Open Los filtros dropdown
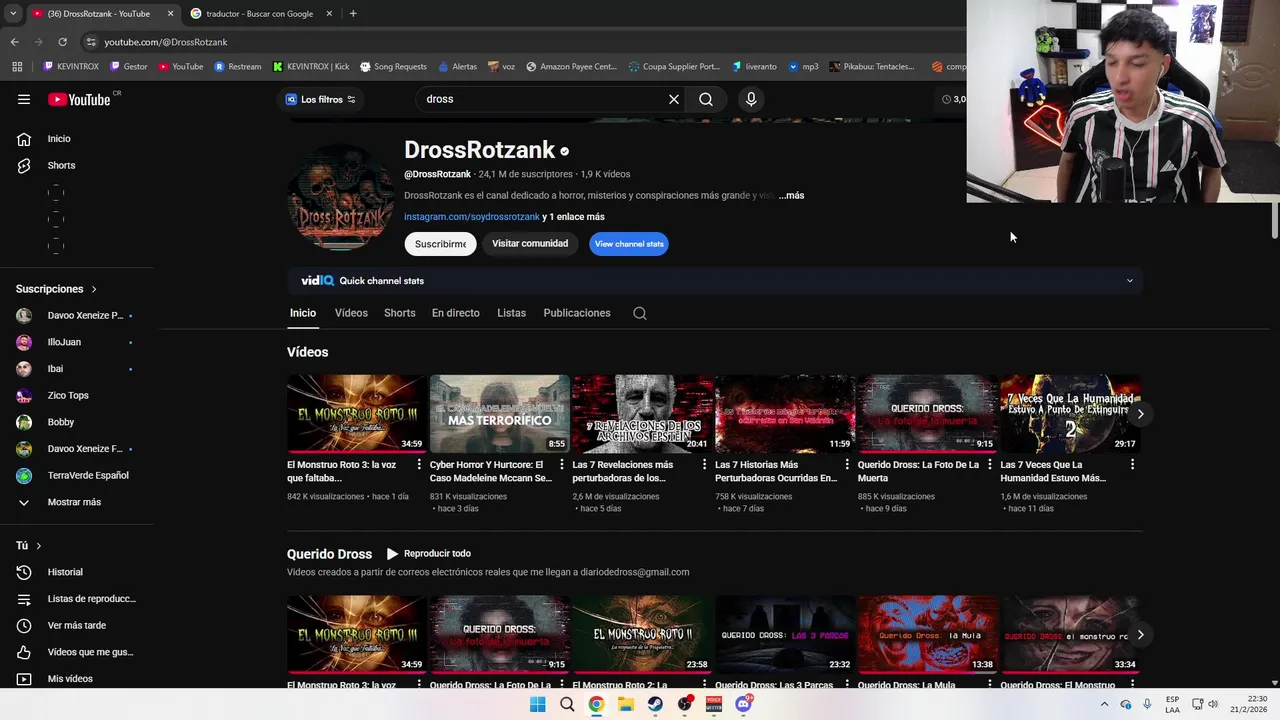Viewport: 1280px width, 720px height. [x=320, y=99]
